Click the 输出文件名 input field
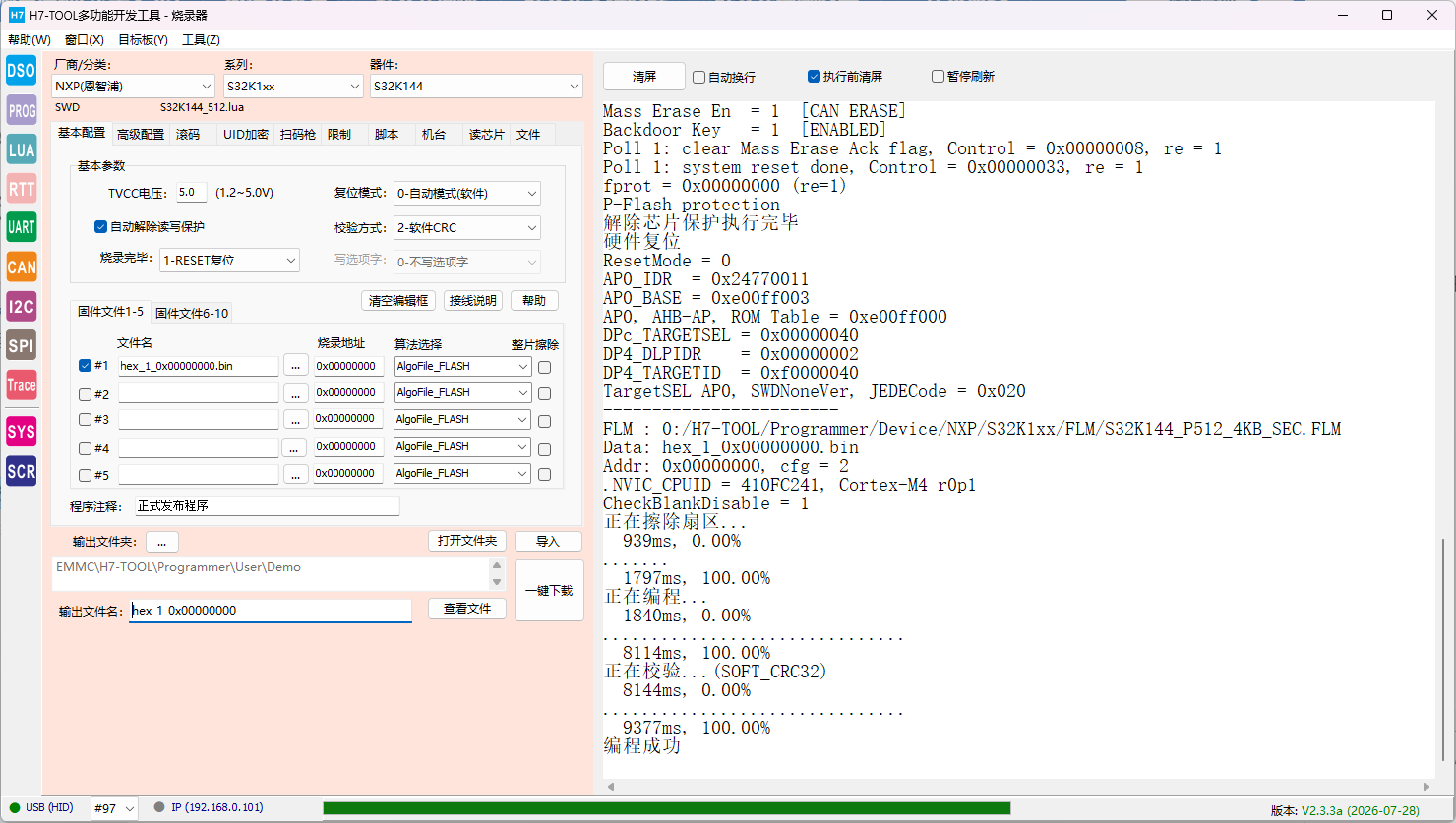The height and width of the screenshot is (823, 1456). click(x=271, y=611)
